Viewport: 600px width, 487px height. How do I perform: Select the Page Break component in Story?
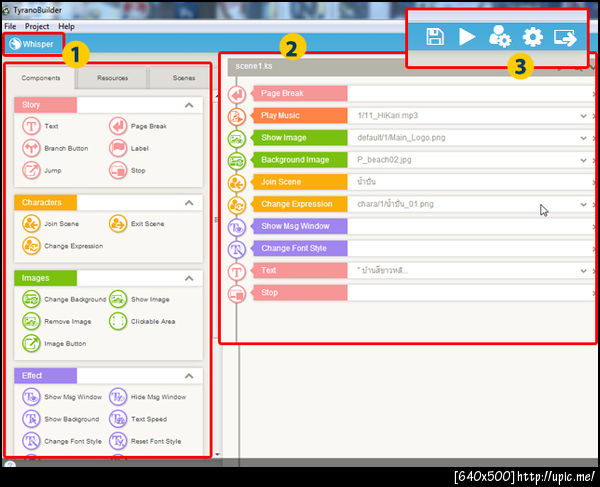tap(138, 126)
